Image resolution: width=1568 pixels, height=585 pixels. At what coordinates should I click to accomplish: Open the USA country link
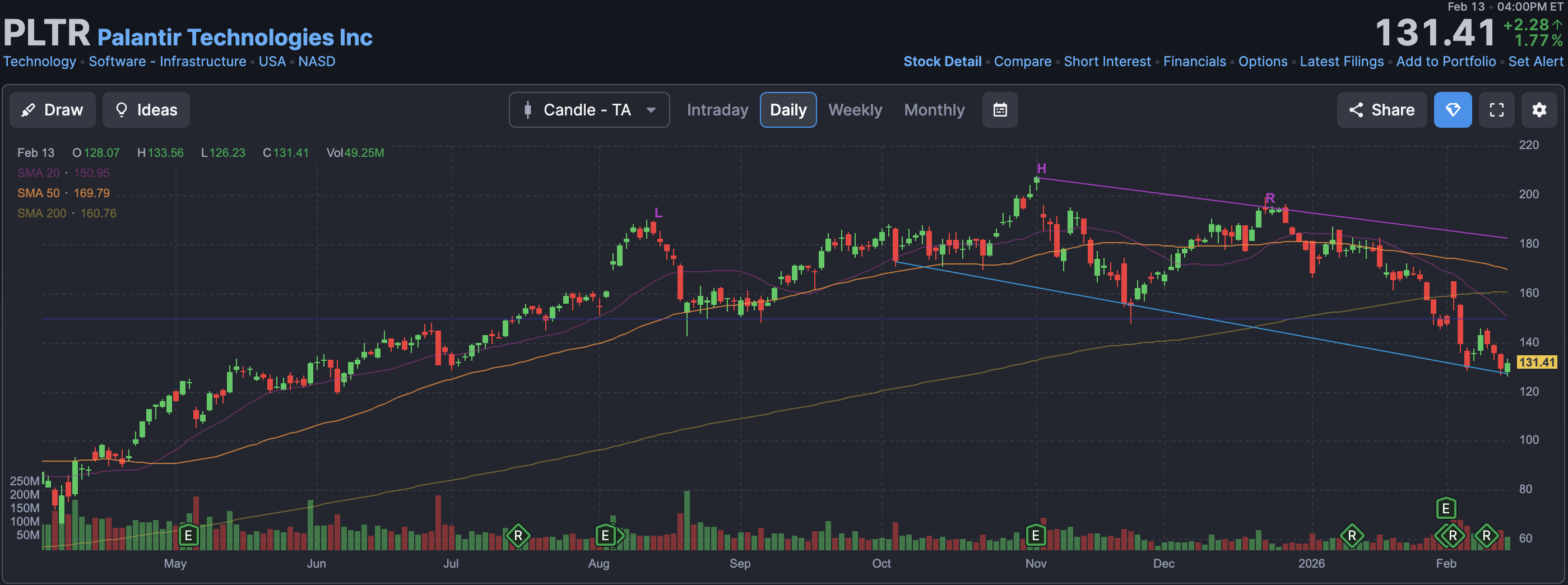point(272,62)
